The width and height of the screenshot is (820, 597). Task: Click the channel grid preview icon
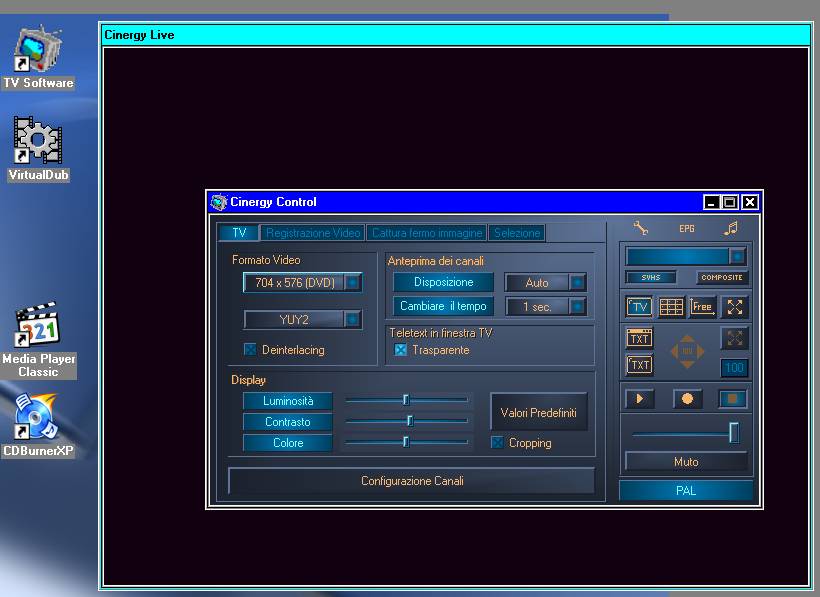coord(671,307)
